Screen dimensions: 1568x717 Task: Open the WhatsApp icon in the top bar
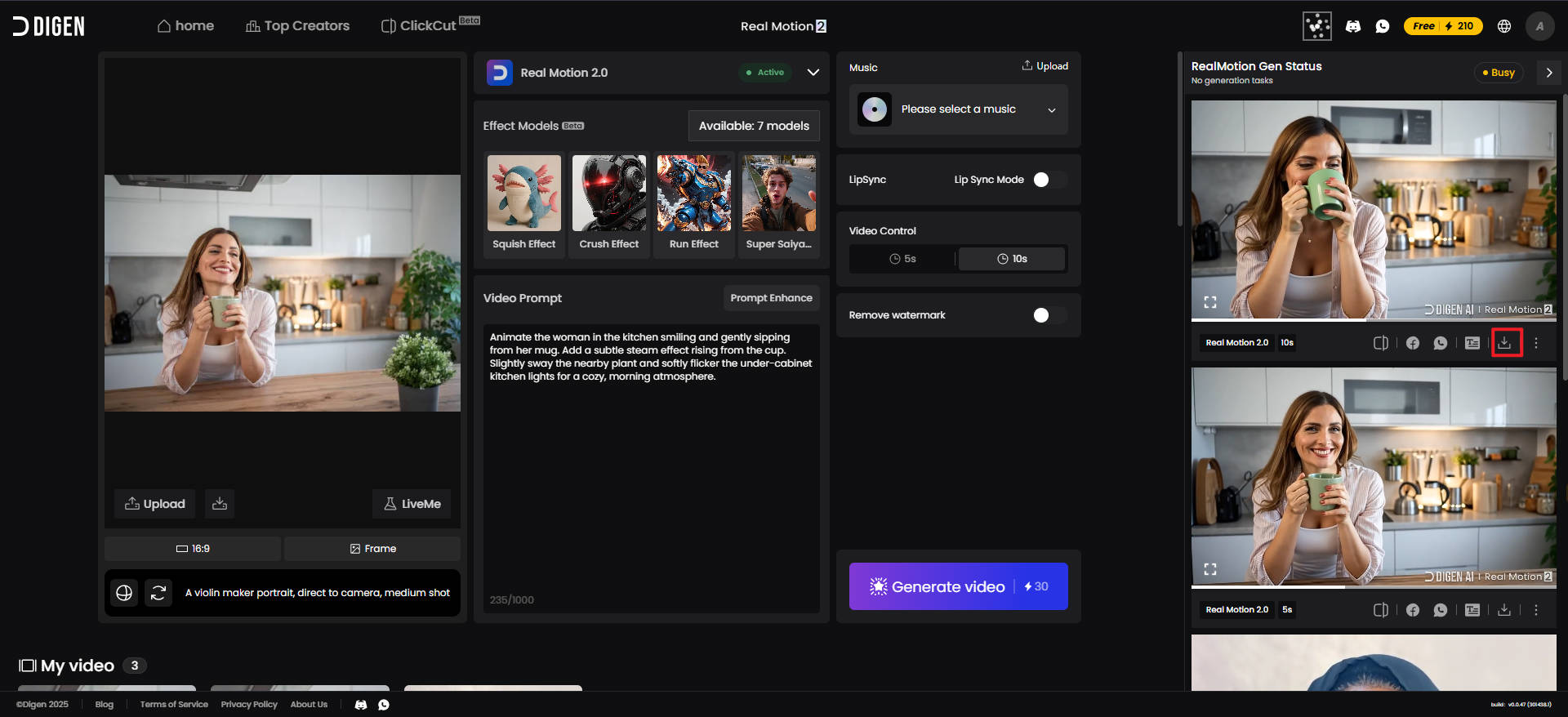1383,26
